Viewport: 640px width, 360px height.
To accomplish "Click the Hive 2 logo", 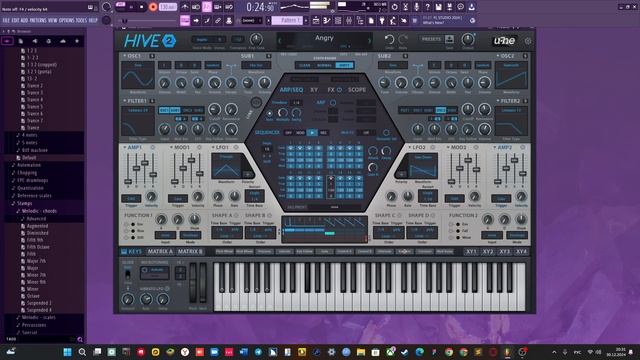I will [150, 40].
